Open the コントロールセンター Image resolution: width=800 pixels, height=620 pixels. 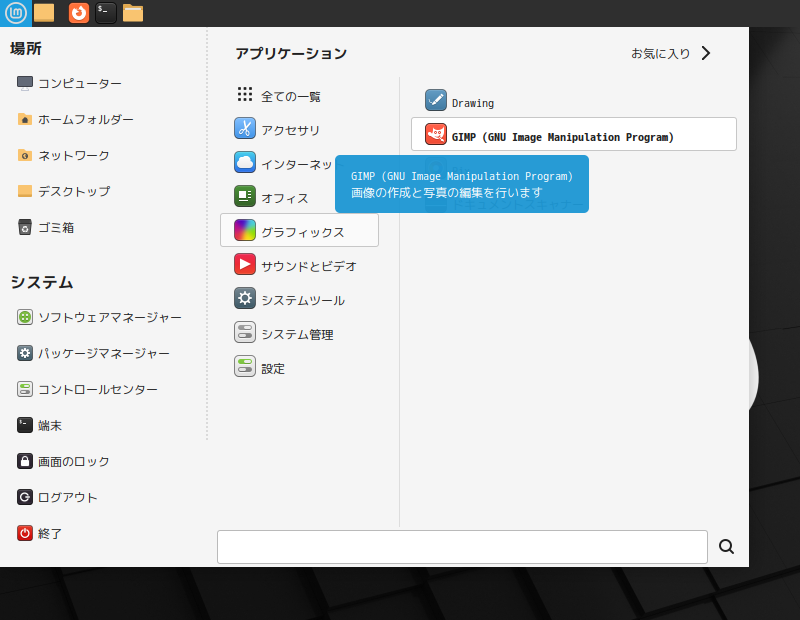[87, 389]
